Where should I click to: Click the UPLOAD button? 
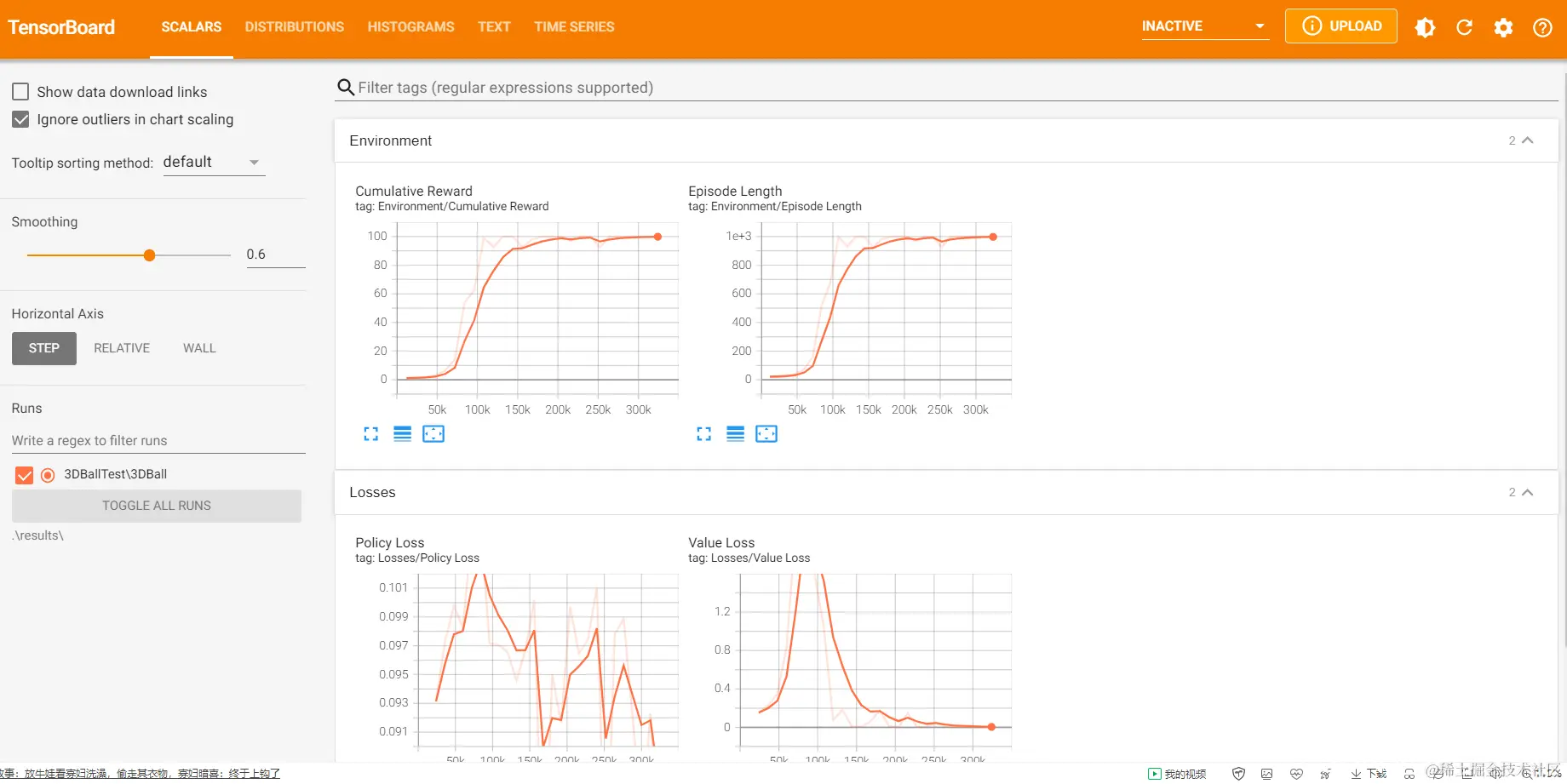[1341, 26]
